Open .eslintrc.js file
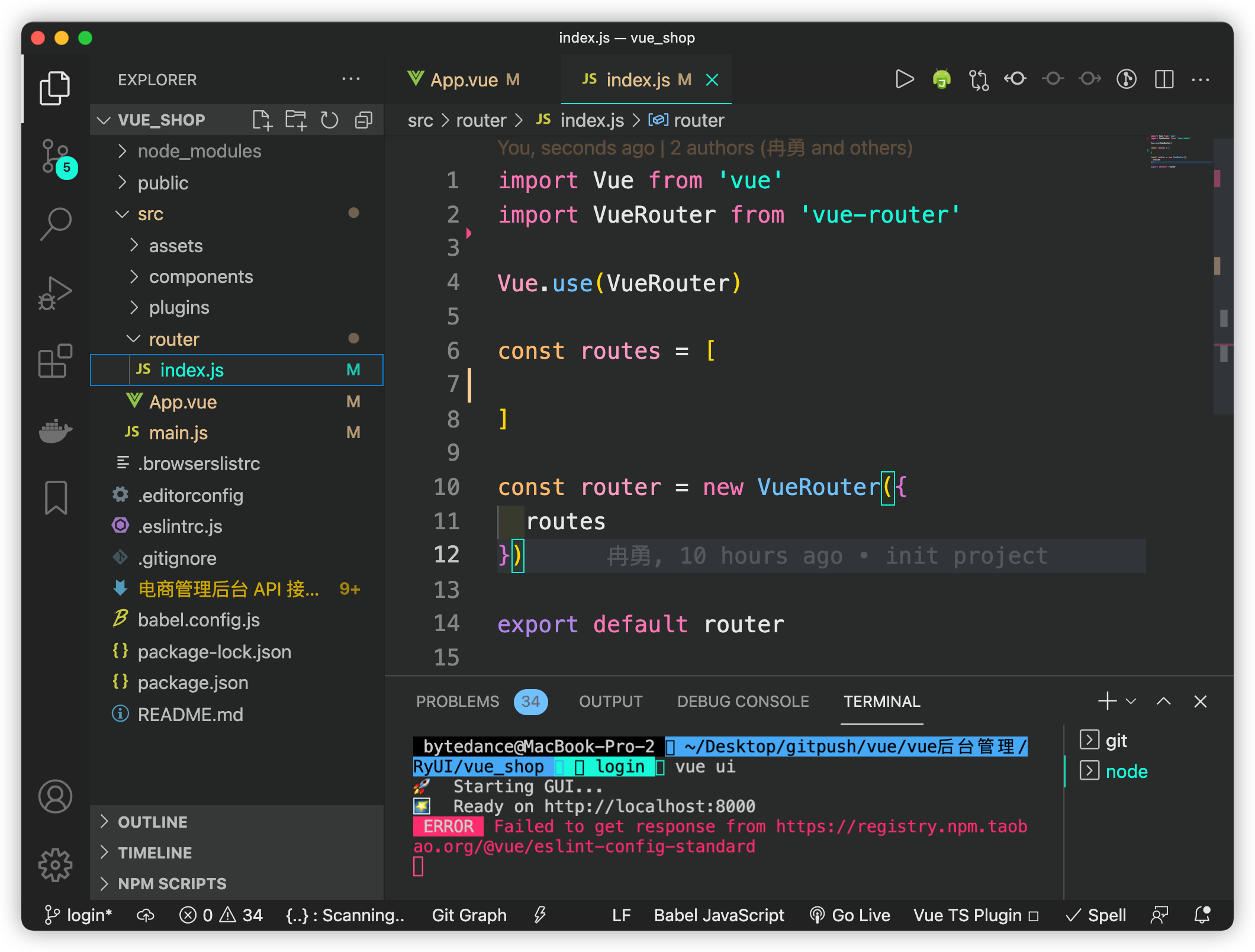The height and width of the screenshot is (952, 1255). [237, 526]
